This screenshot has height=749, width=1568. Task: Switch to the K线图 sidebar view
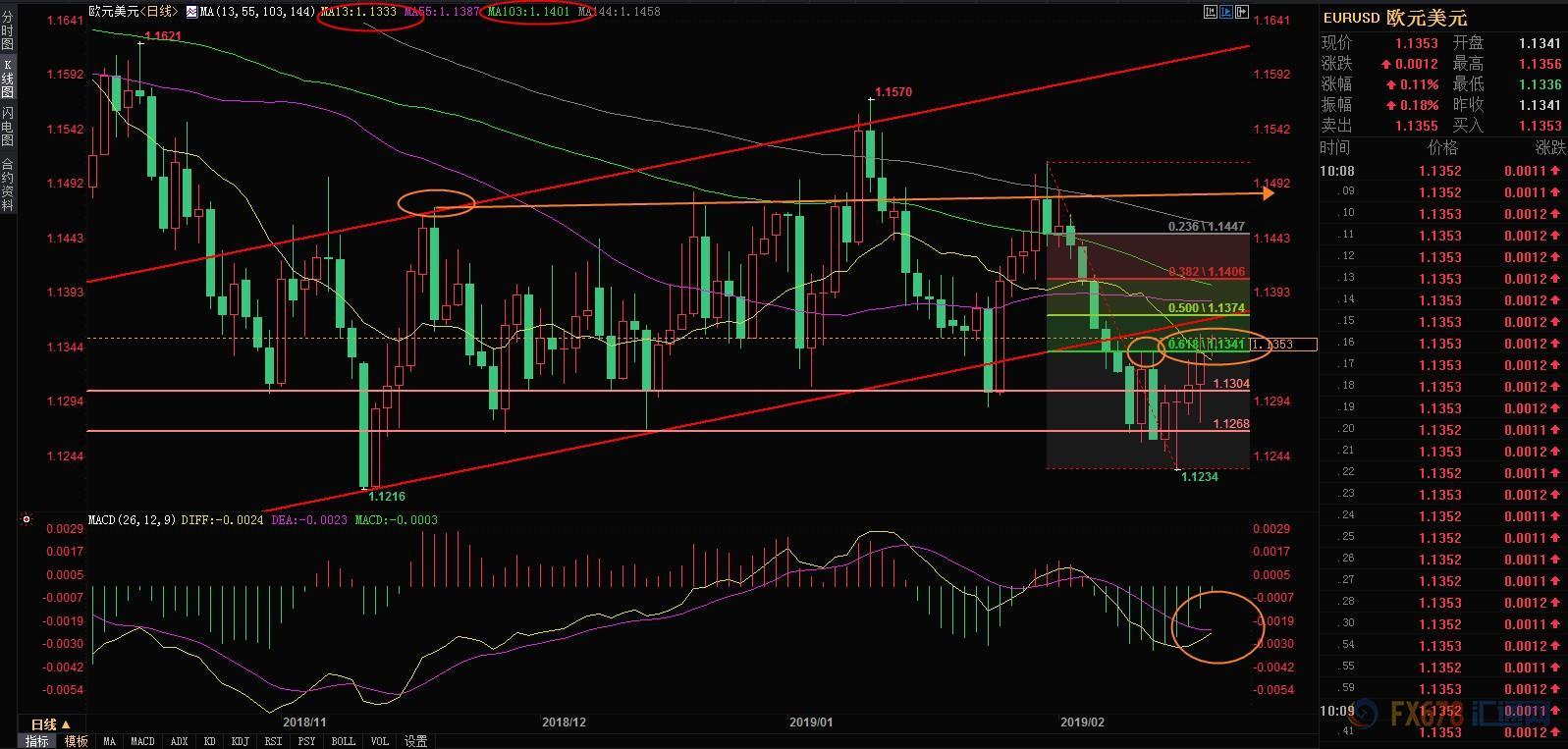pyautogui.click(x=7, y=78)
